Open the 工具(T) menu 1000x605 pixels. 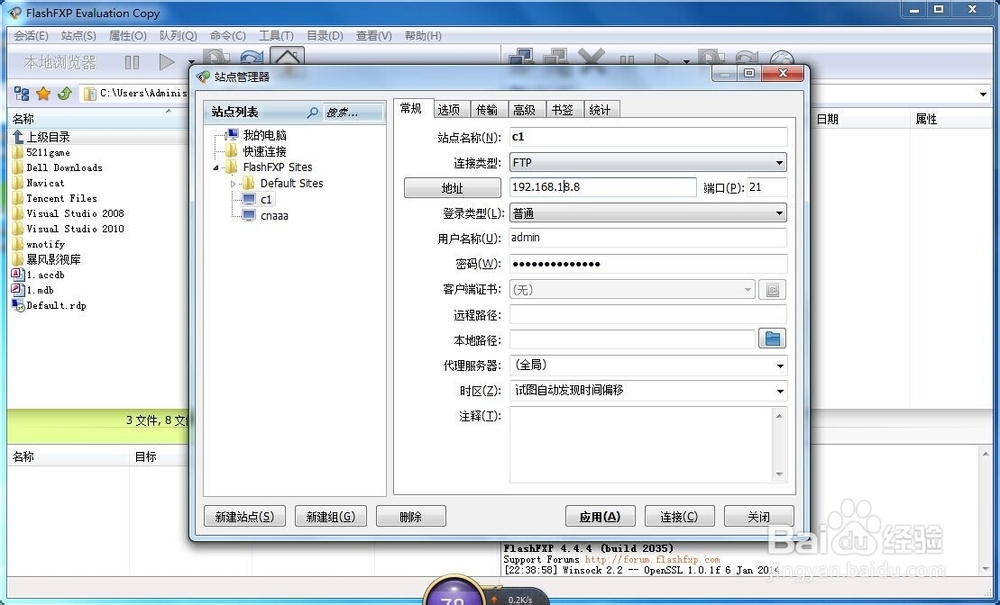coord(276,36)
